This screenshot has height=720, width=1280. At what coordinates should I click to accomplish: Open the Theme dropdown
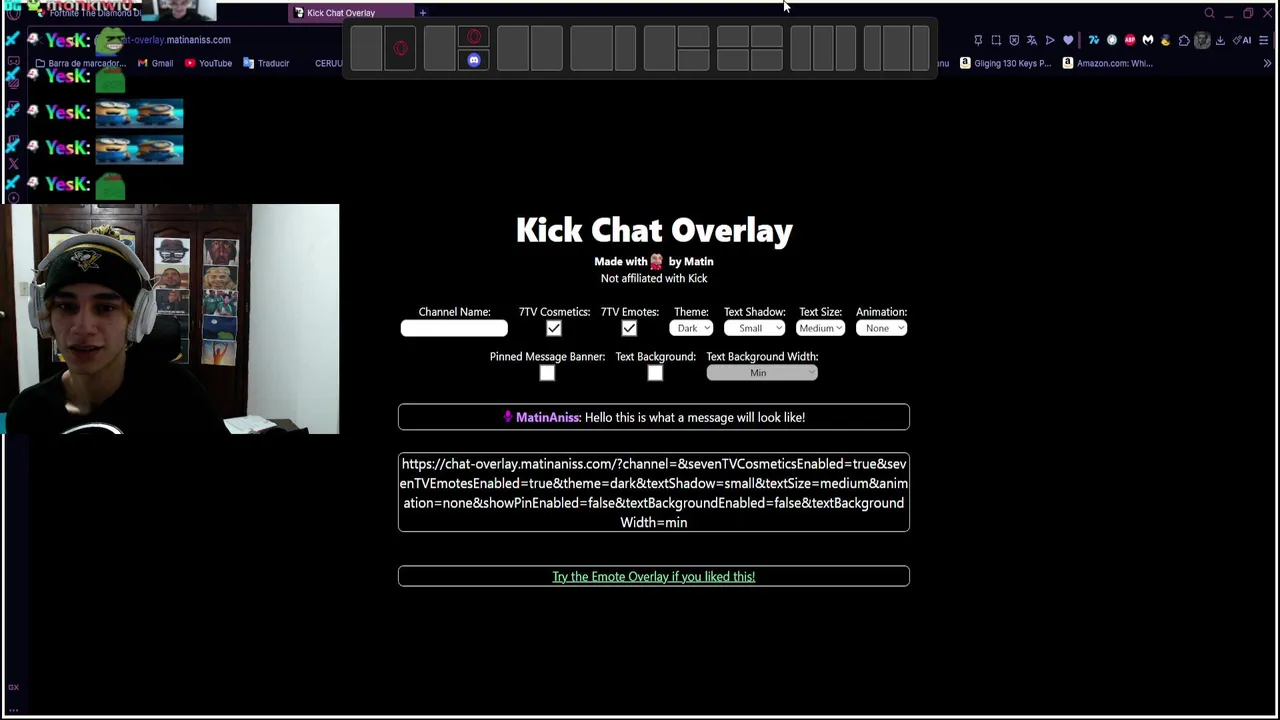(x=691, y=328)
